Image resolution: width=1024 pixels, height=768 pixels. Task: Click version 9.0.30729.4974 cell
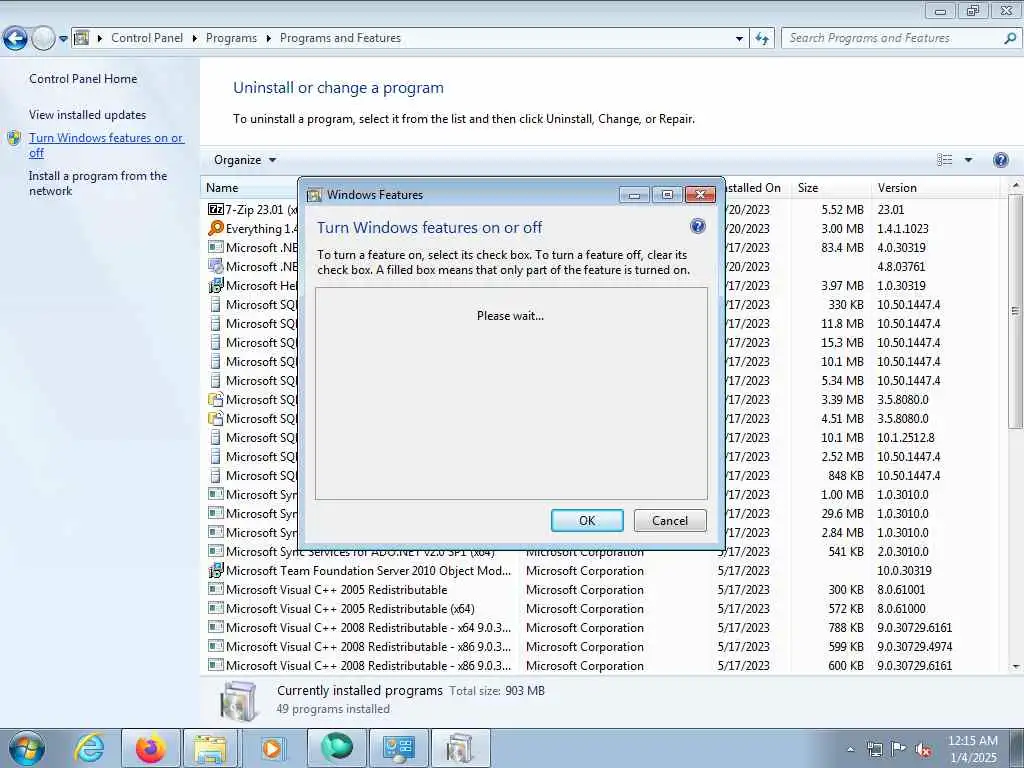(x=914, y=647)
